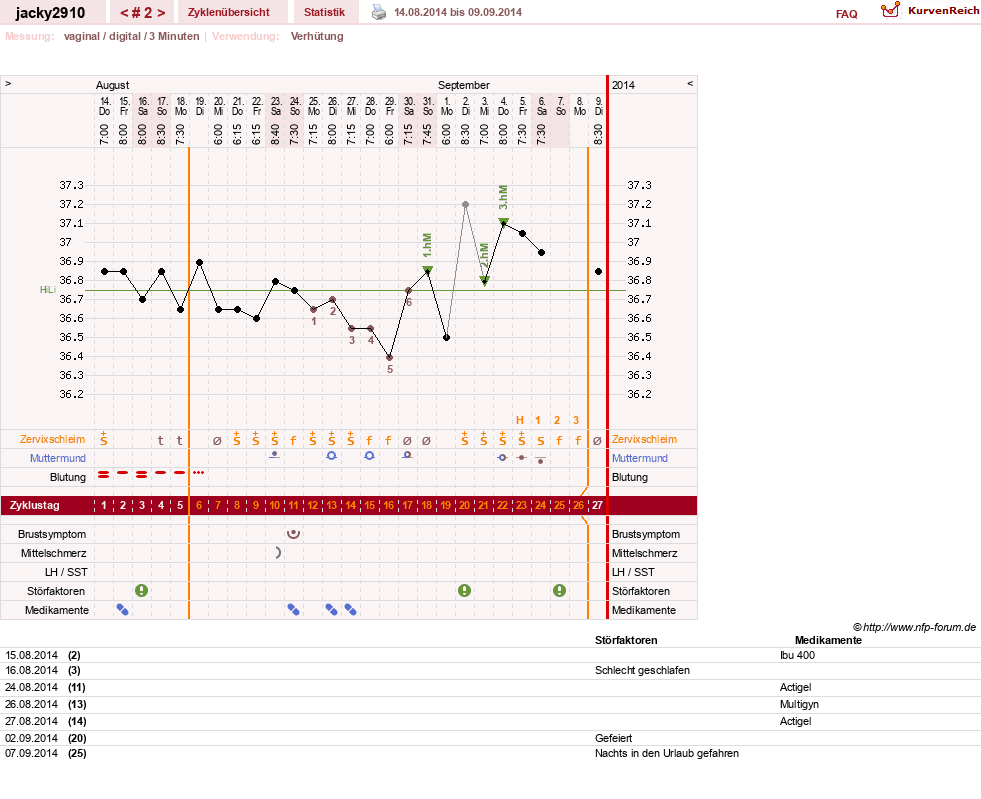Viewport: 981px width, 799px height.
Task: Click the Muttermund symbol on cycle day 24
Action: 541,460
